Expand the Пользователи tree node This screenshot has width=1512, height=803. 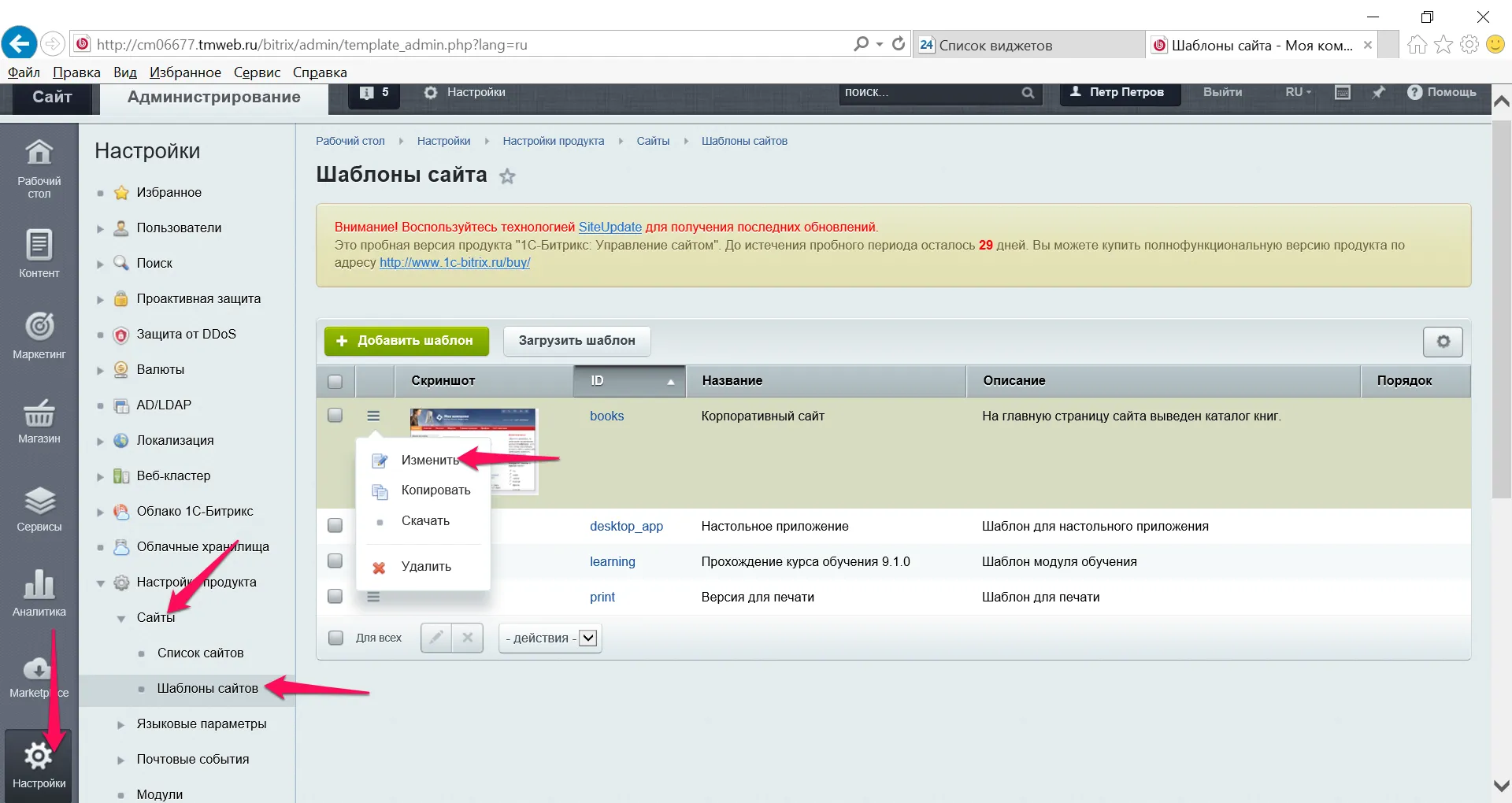tap(100, 228)
